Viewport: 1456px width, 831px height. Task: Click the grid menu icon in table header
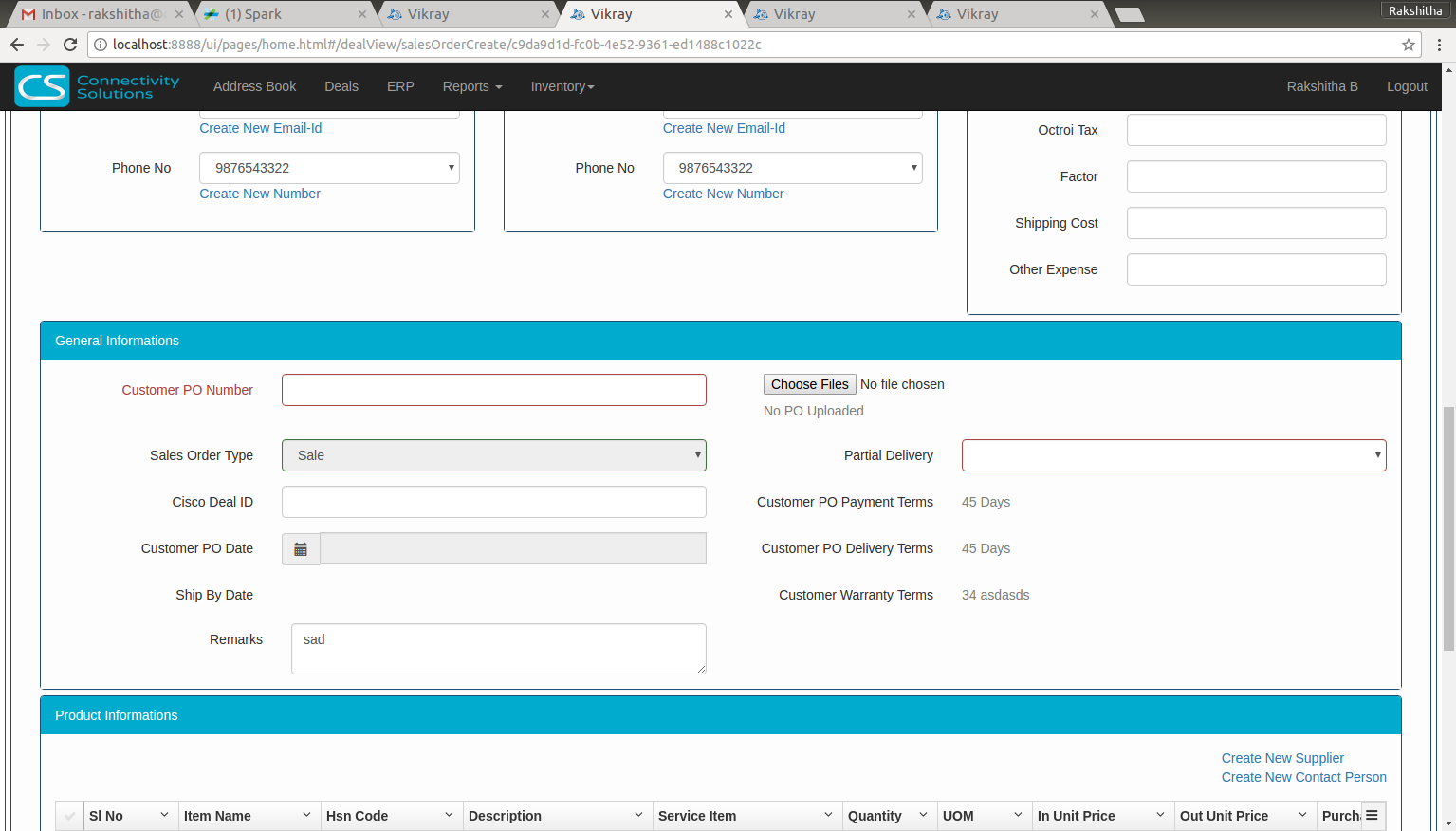pos(1372,816)
